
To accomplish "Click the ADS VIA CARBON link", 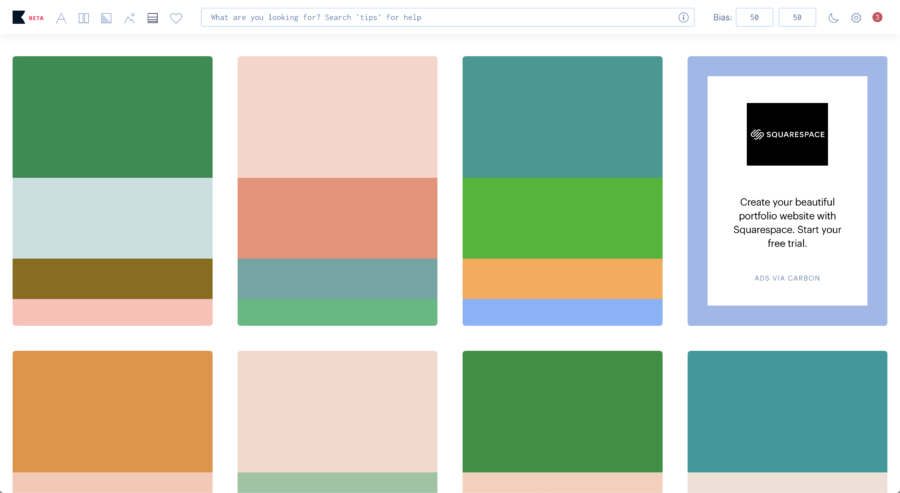I will point(787,278).
